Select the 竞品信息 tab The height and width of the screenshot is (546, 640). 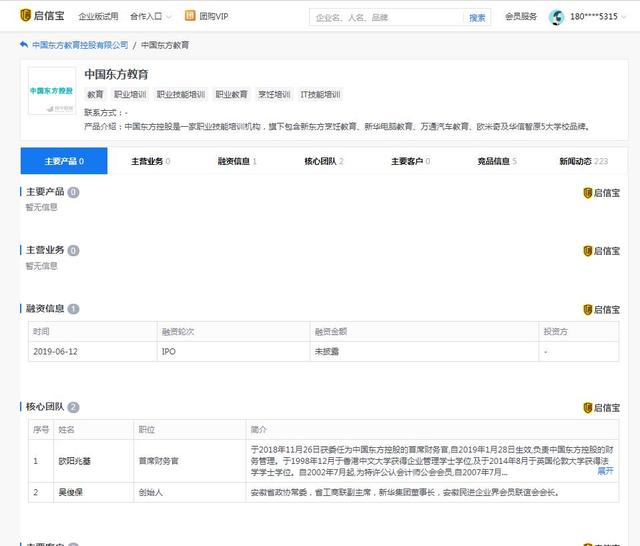coord(497,161)
